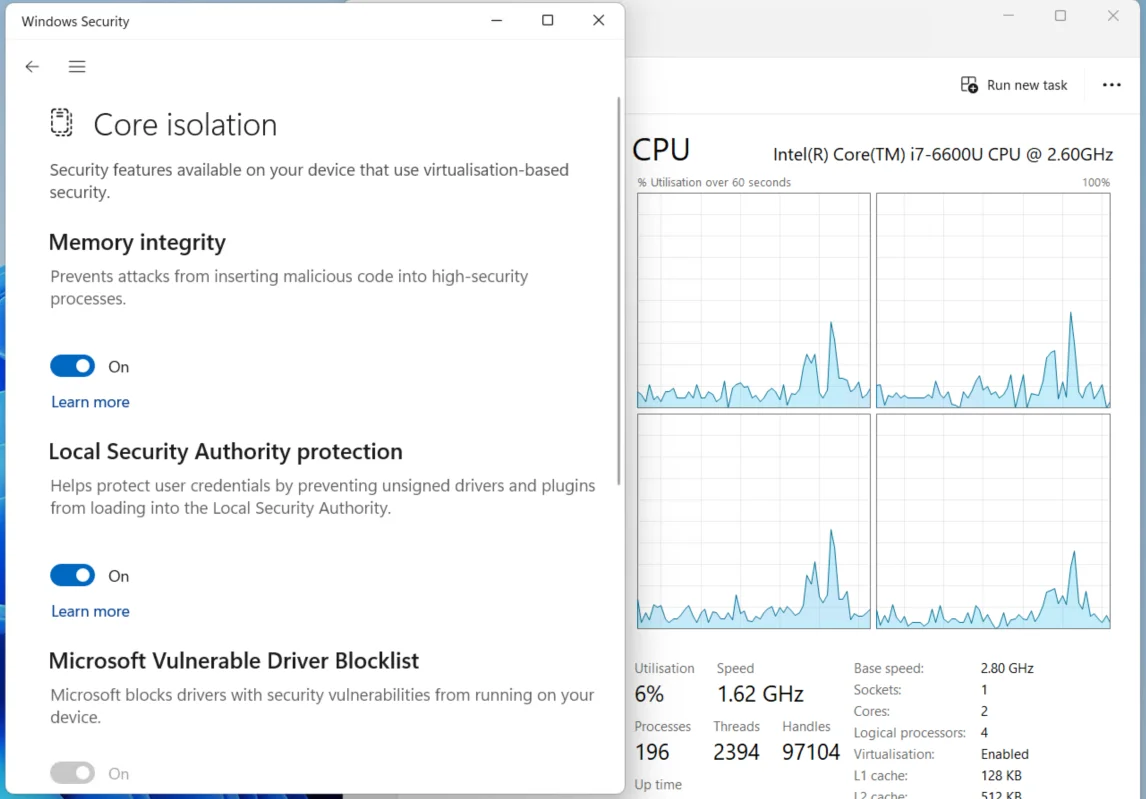The image size is (1146, 799).
Task: Click the Virtualisation Enabled value
Action: (x=1005, y=754)
